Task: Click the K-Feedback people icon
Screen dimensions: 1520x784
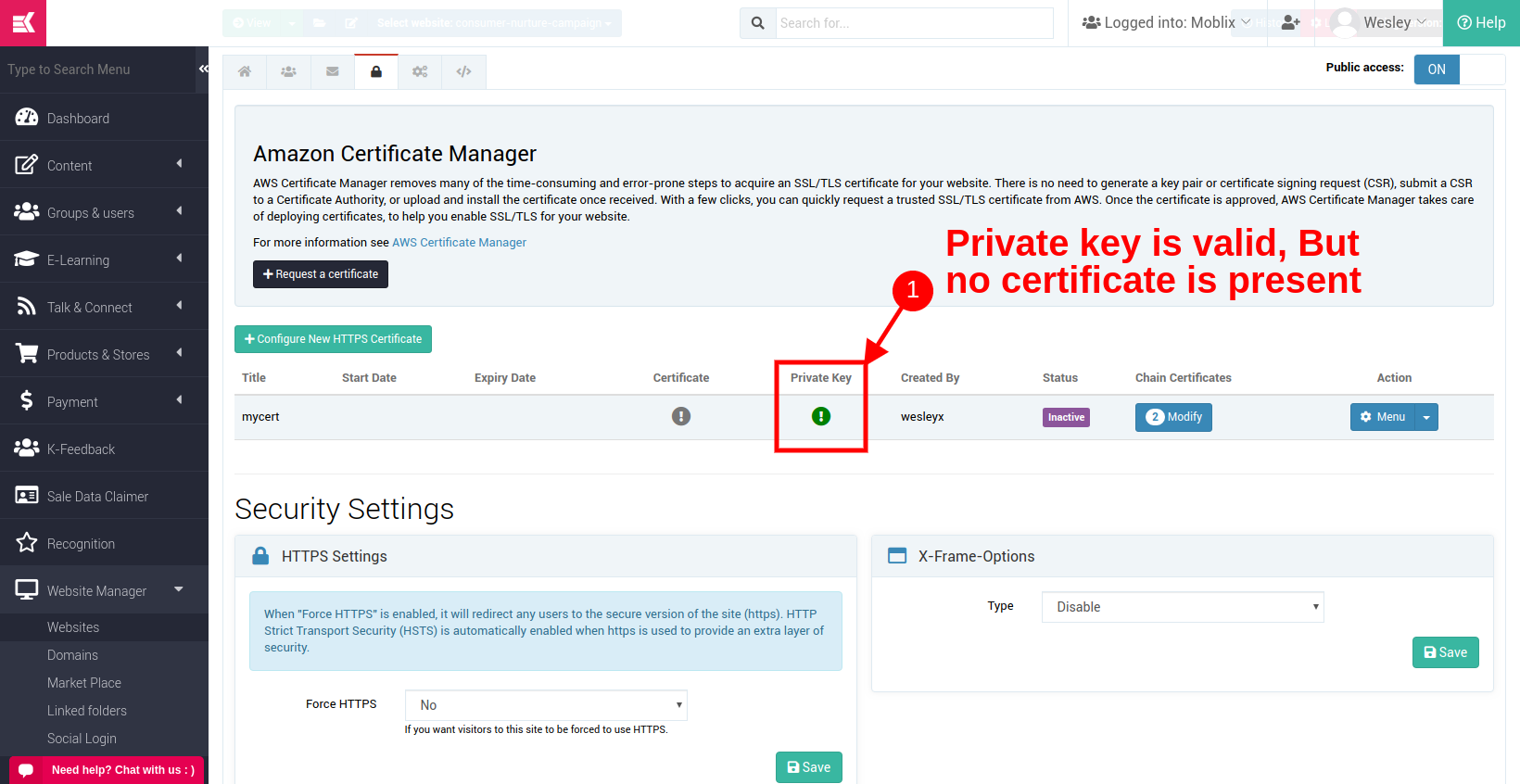Action: tap(27, 448)
